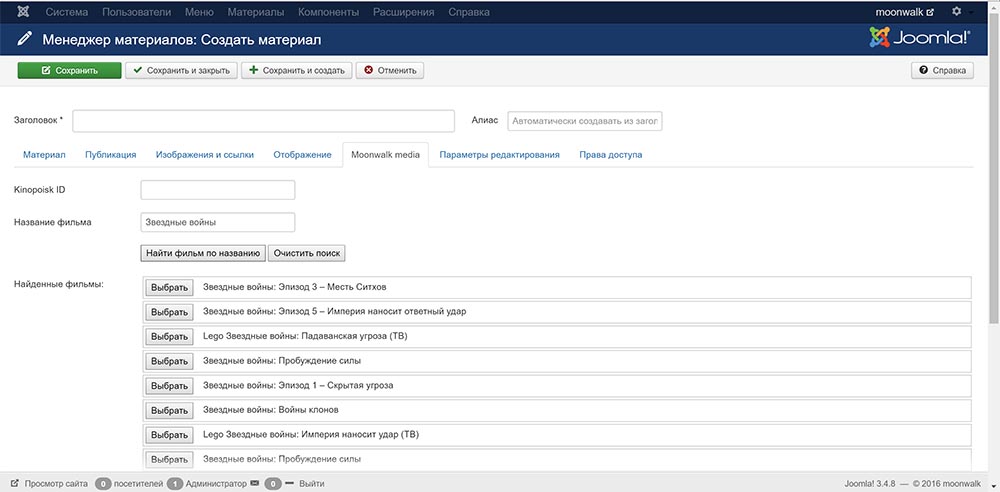
Task: Click the pencil icon beside the page title
Action: coord(24,40)
